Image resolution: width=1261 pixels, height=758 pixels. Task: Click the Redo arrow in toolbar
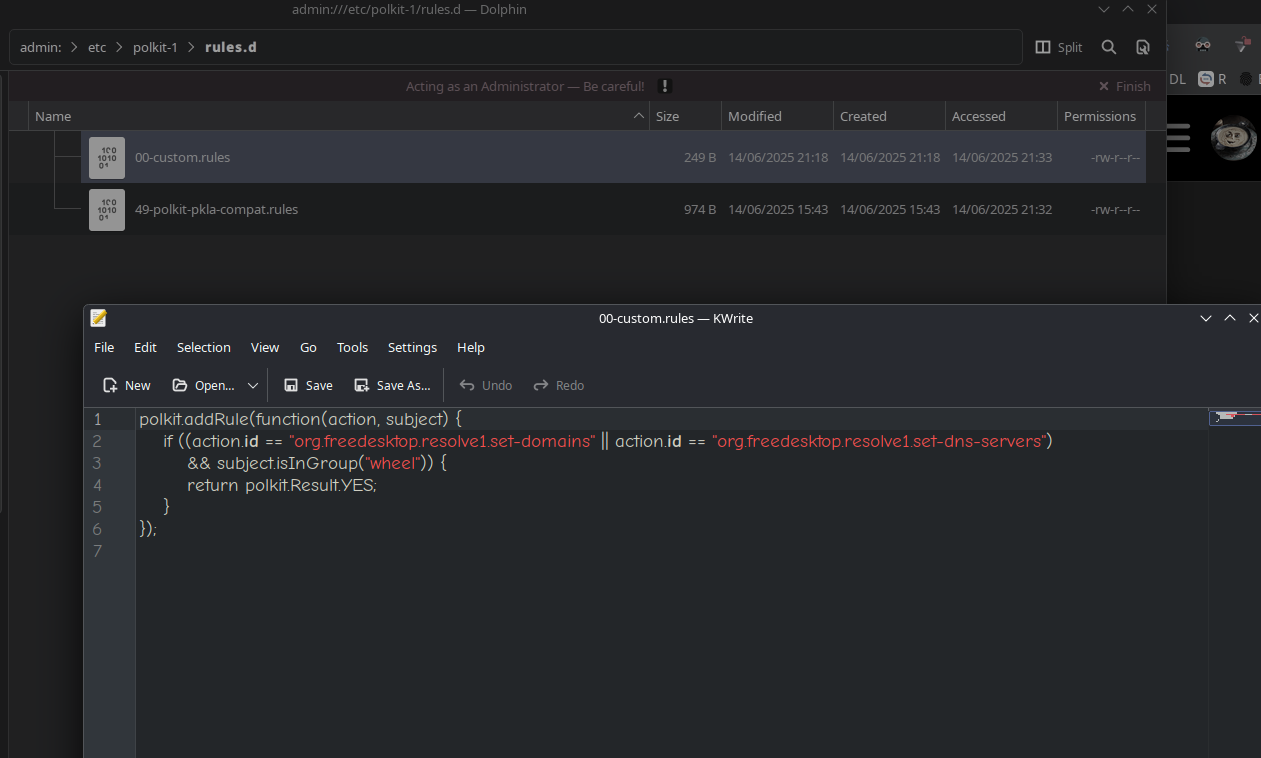point(541,385)
